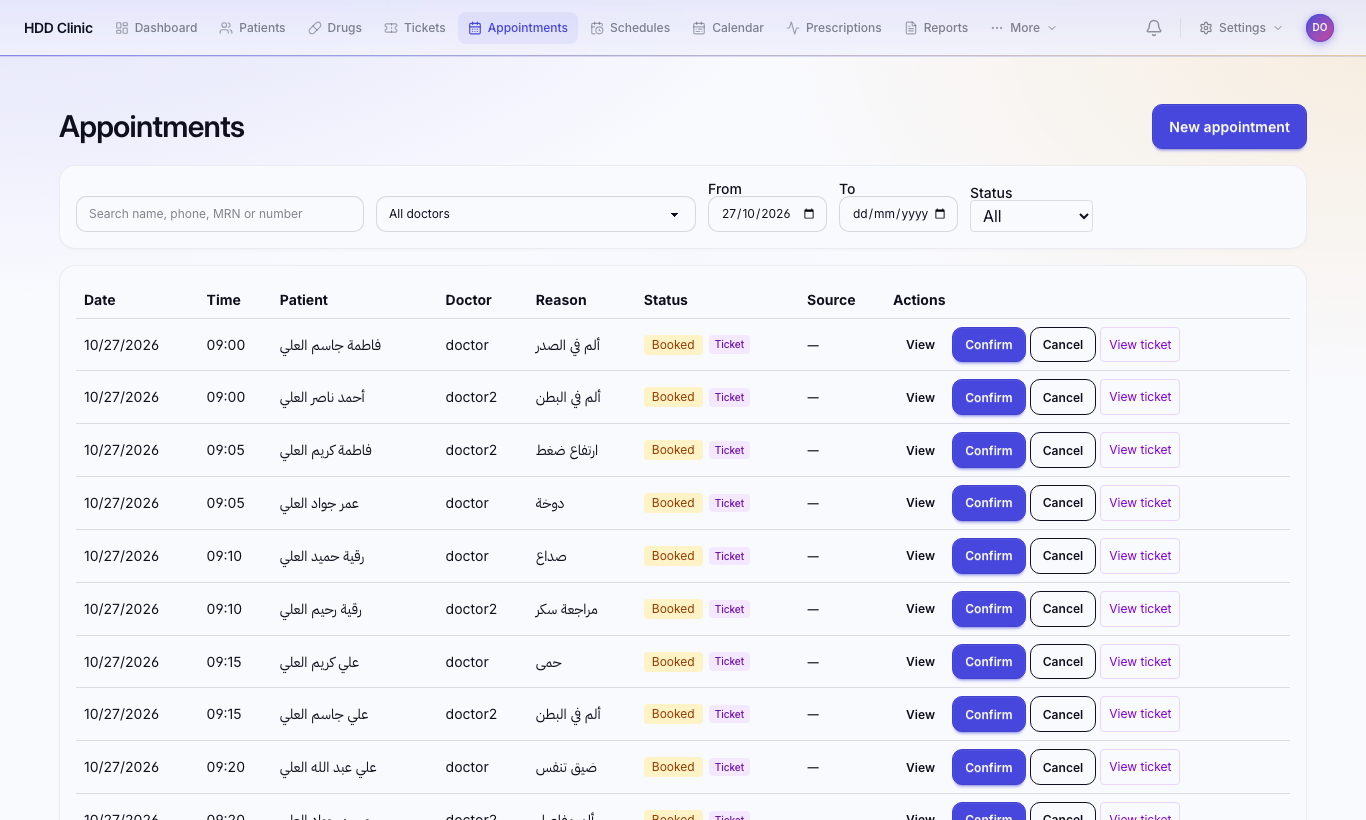Viewport: 1366px width, 820px height.
Task: Expand the More menu
Action: click(x=1024, y=28)
